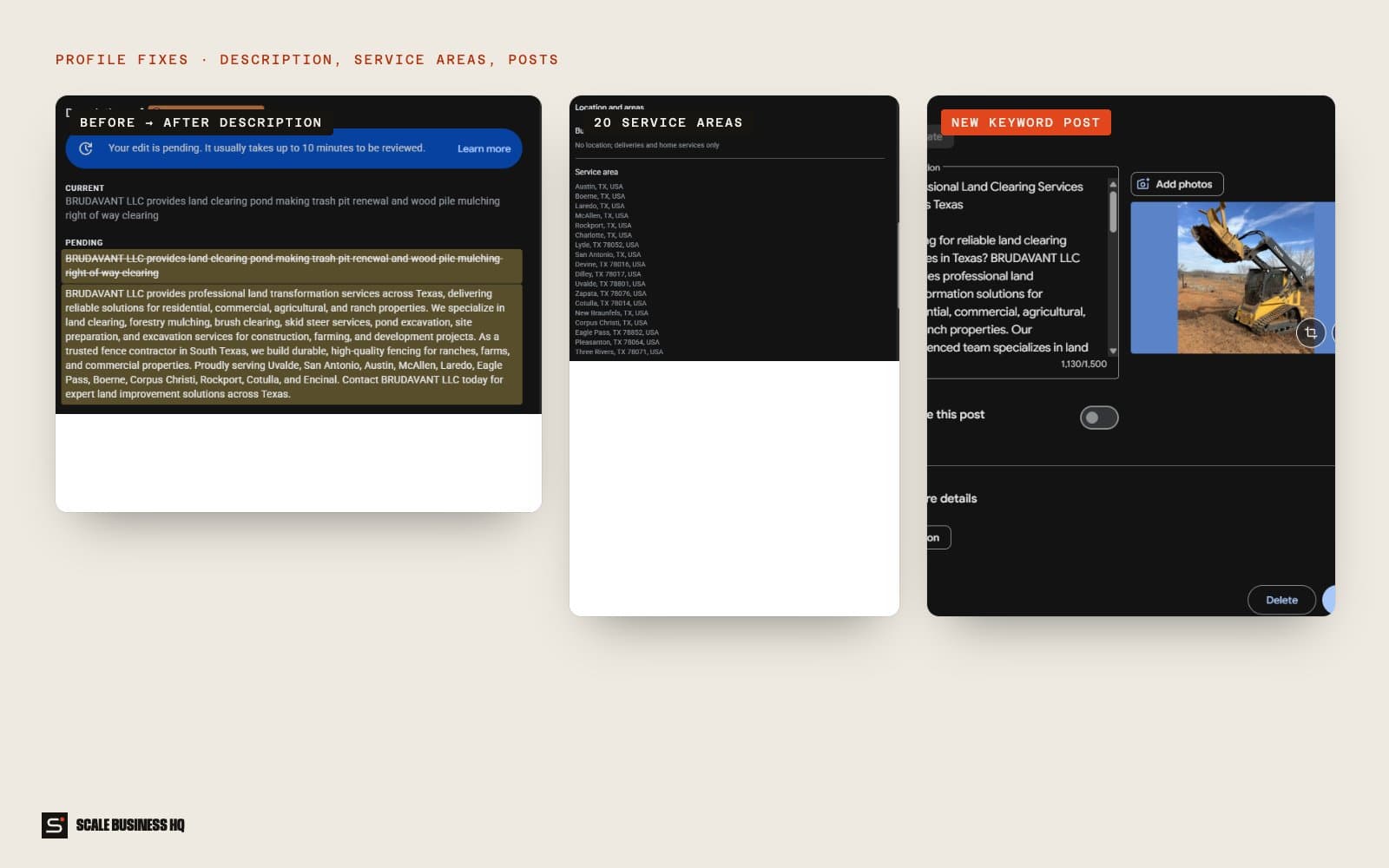Select the NEW KEYWORD POST label

coord(1026,122)
